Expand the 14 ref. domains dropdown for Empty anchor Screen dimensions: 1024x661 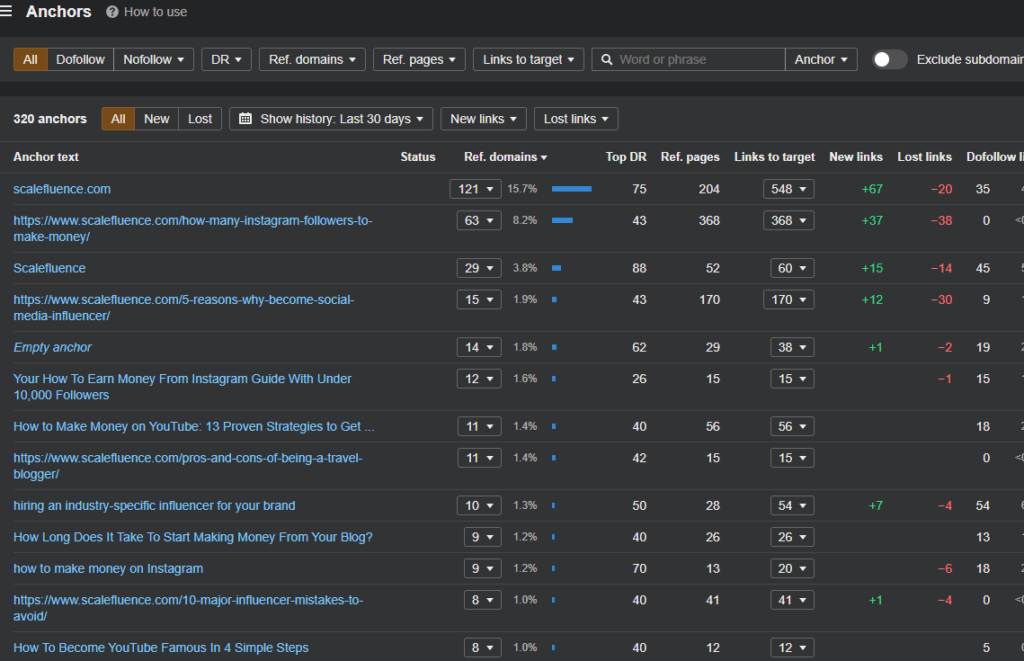point(479,347)
